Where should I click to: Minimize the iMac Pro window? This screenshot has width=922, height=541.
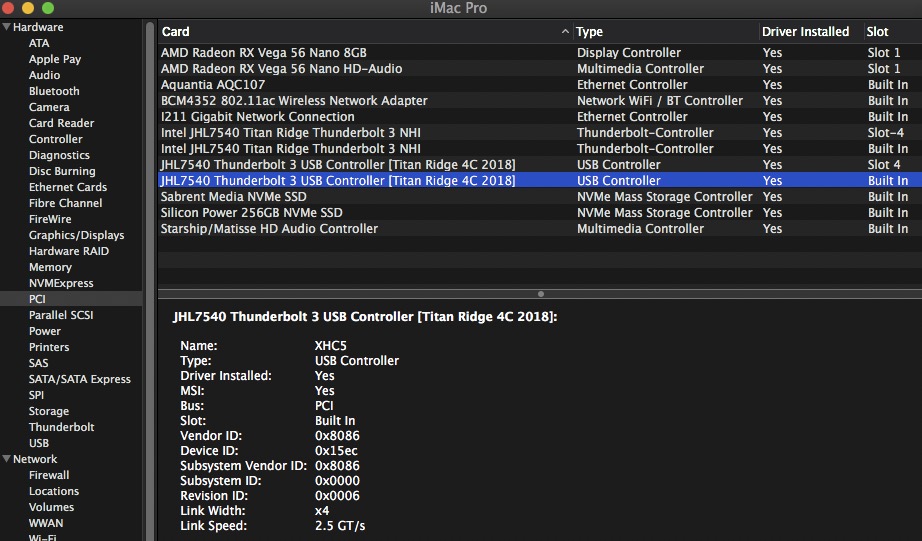pyautogui.click(x=28, y=8)
